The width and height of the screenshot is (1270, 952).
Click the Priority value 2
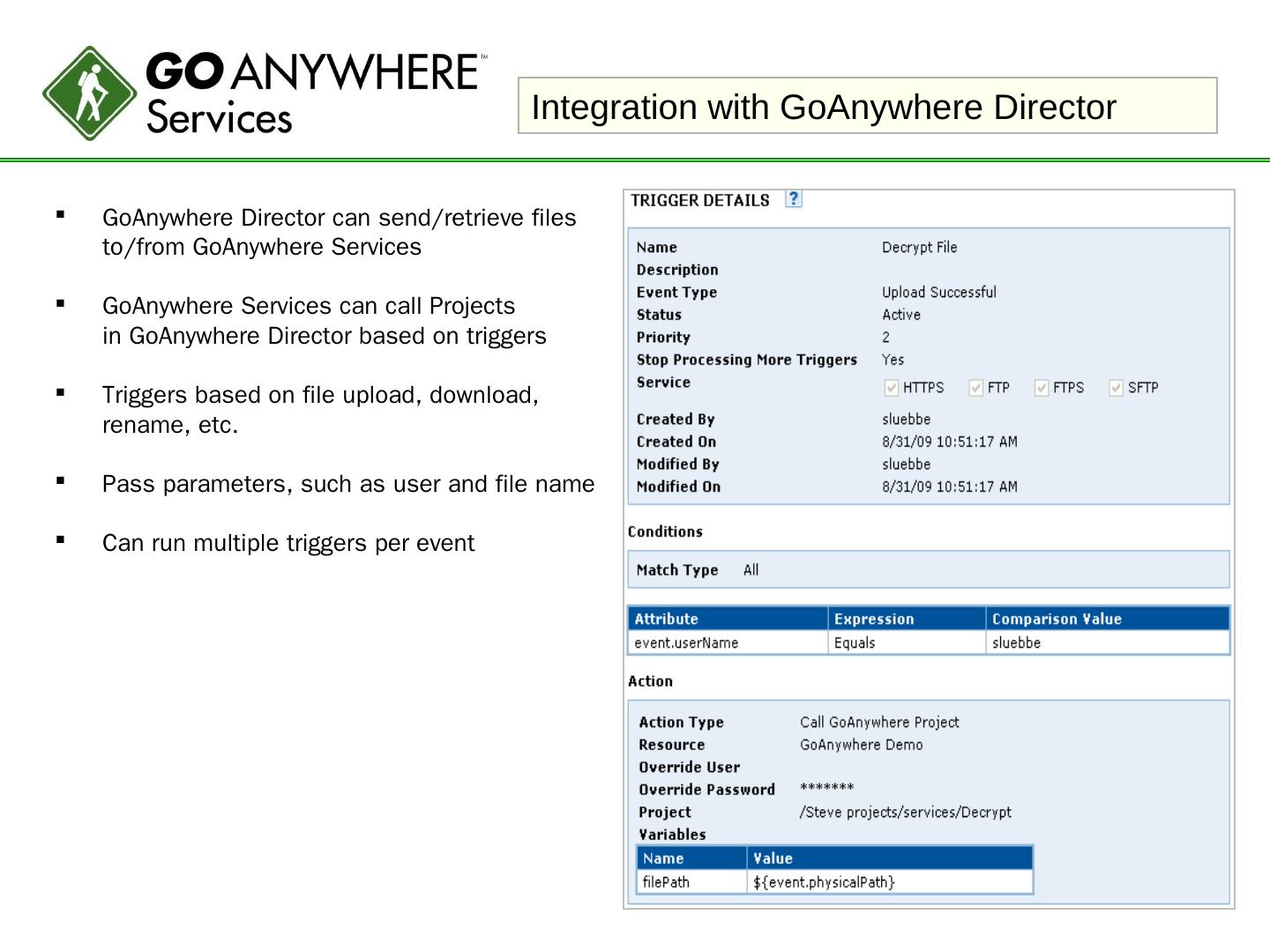[x=885, y=338]
